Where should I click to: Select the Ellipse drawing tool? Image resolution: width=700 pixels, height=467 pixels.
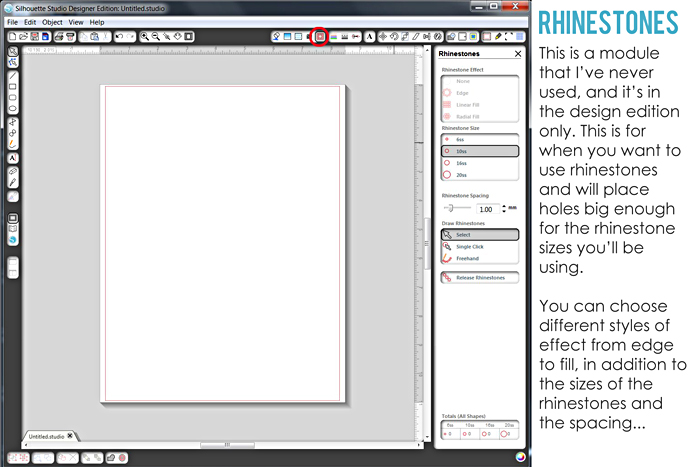coord(13,108)
